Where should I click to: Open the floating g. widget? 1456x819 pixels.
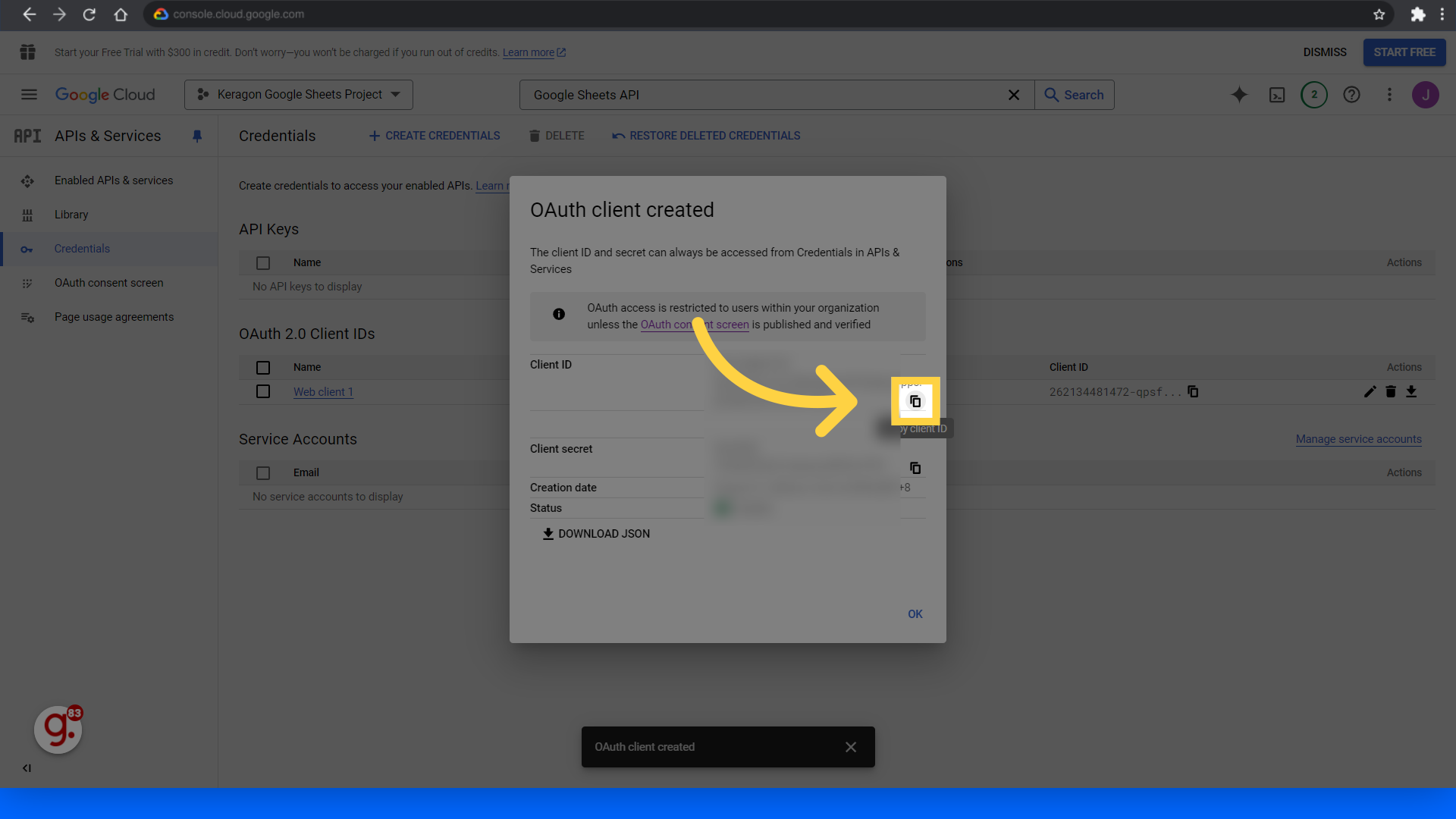coord(58,730)
